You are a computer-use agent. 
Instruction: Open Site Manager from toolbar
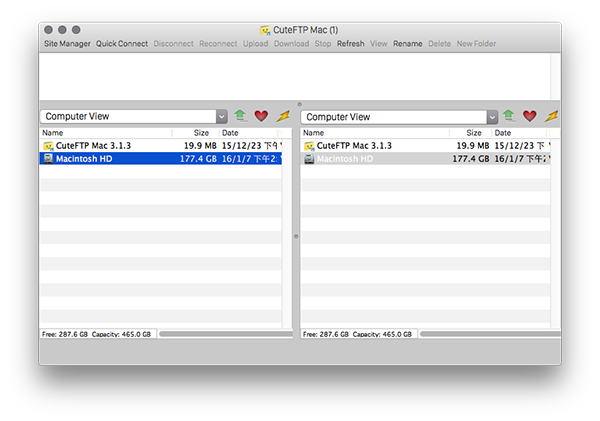coord(67,44)
